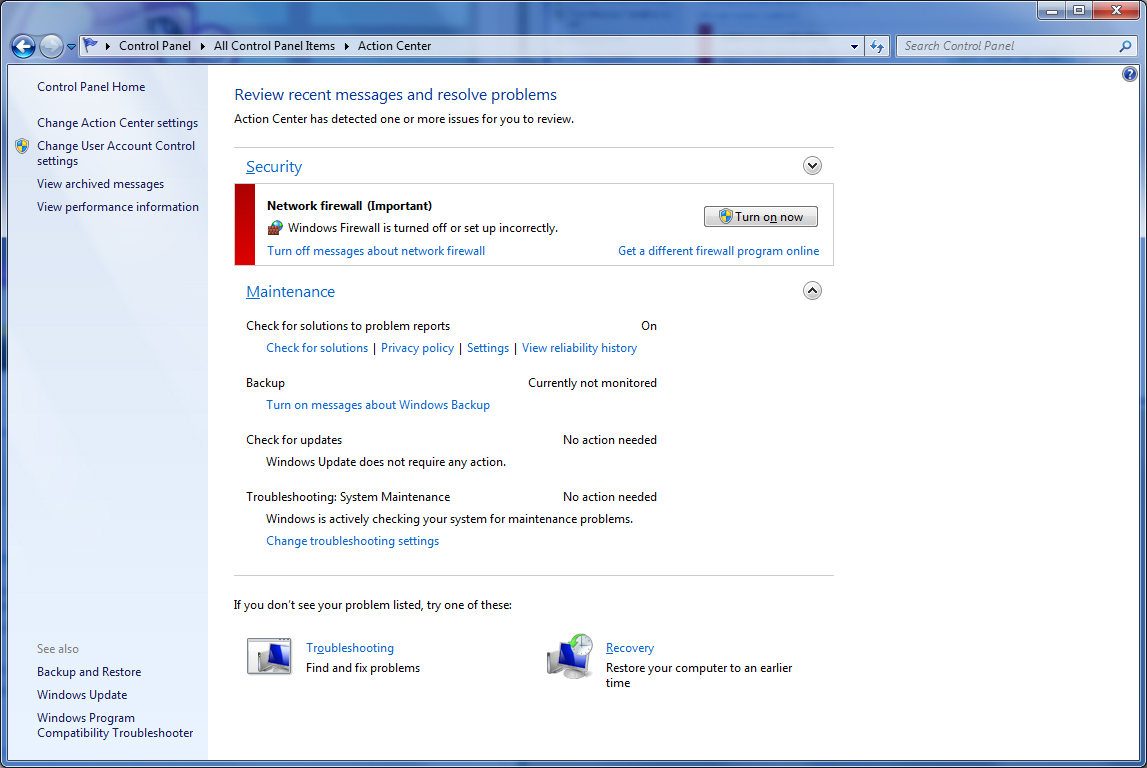The height and width of the screenshot is (768, 1147).
Task: Open the Recovery link
Action: click(630, 648)
